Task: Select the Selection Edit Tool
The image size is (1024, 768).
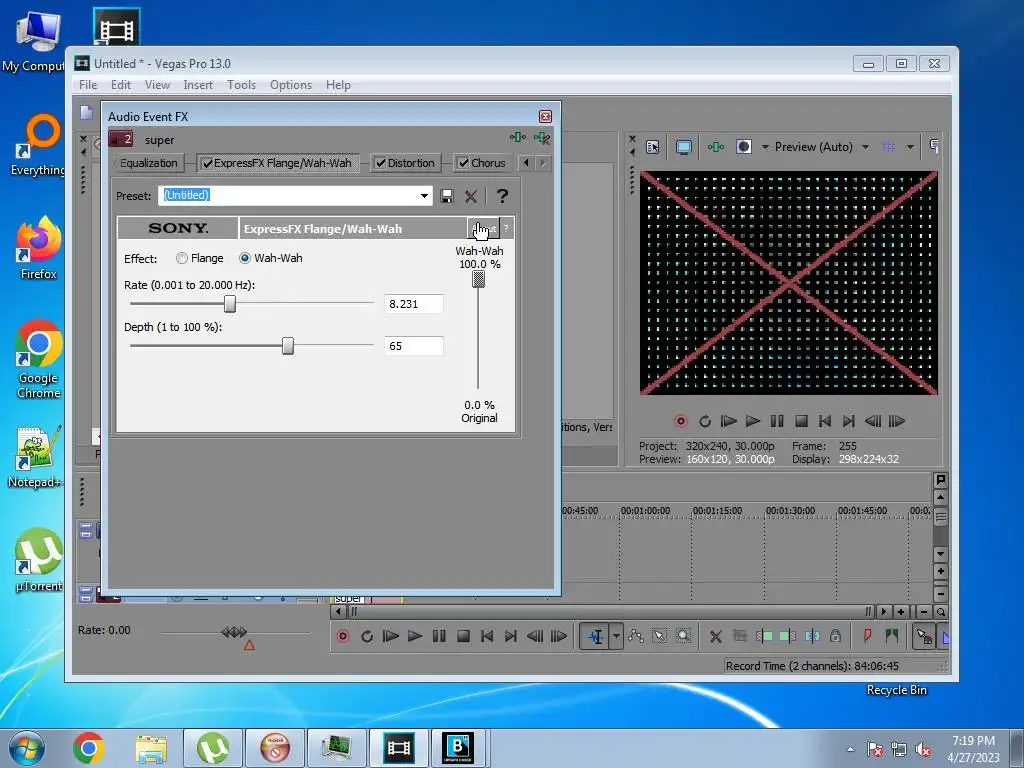Action: [660, 636]
